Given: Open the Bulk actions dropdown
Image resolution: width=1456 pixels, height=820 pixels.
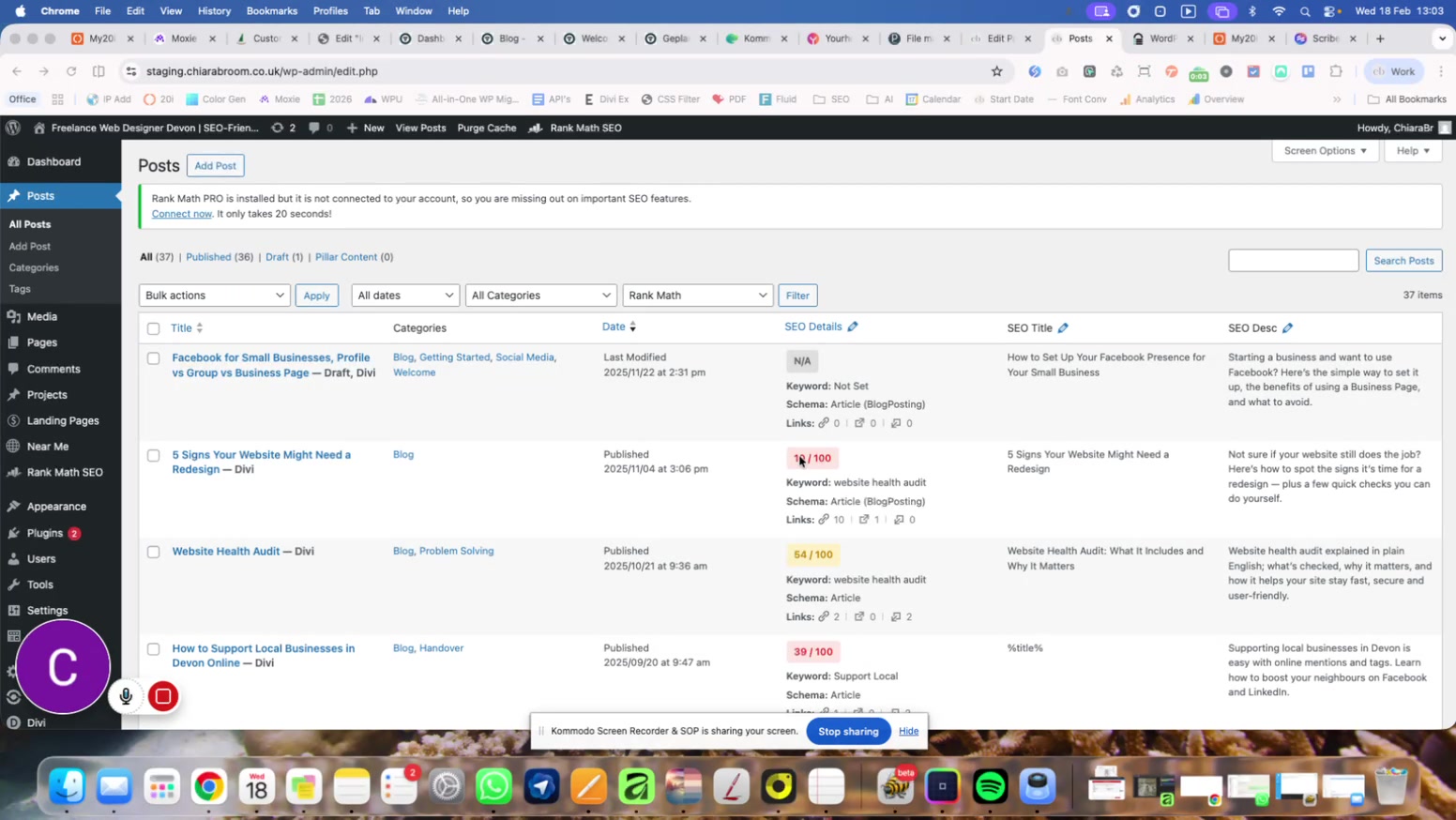Looking at the screenshot, I should coord(214,296).
